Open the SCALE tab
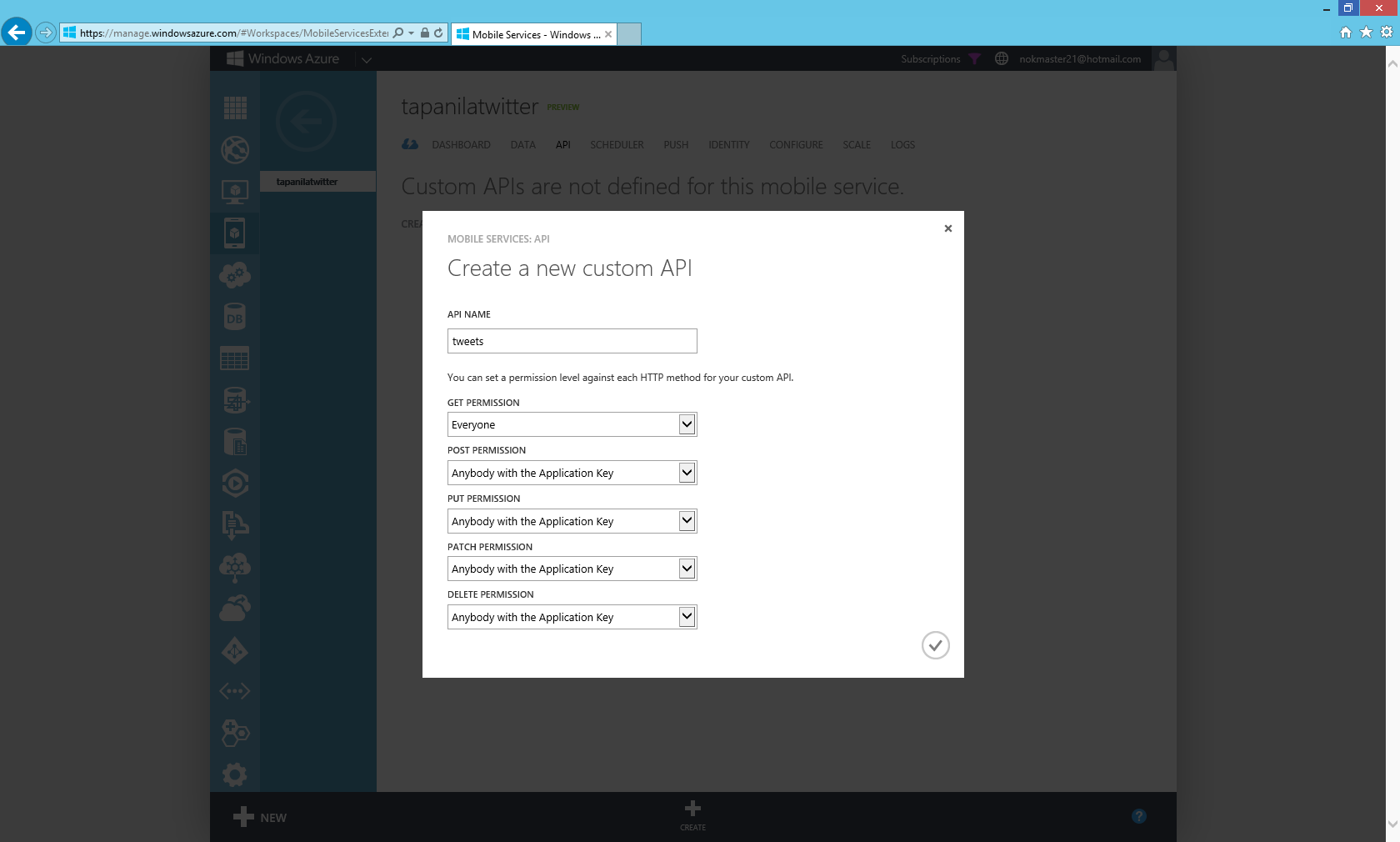This screenshot has width=1400, height=842. point(856,145)
